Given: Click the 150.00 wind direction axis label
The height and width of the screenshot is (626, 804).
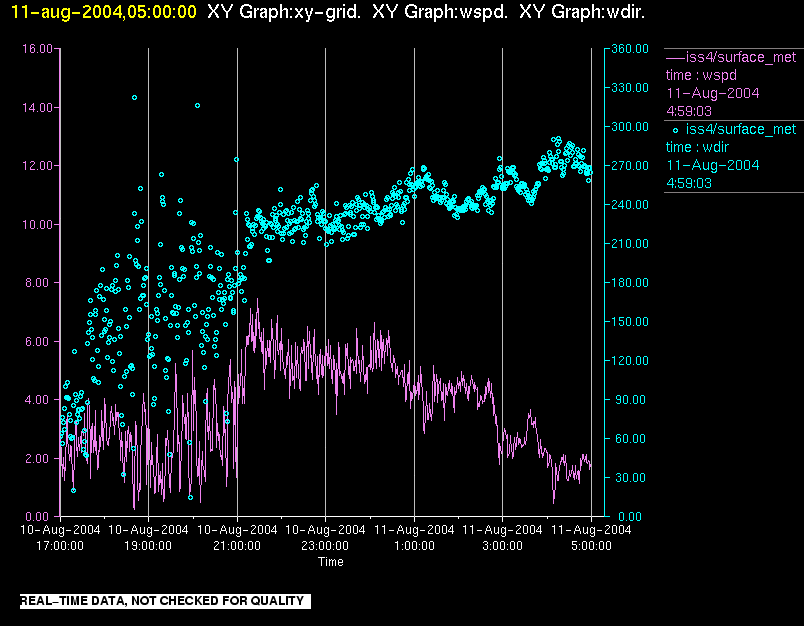Looking at the screenshot, I should coord(630,321).
